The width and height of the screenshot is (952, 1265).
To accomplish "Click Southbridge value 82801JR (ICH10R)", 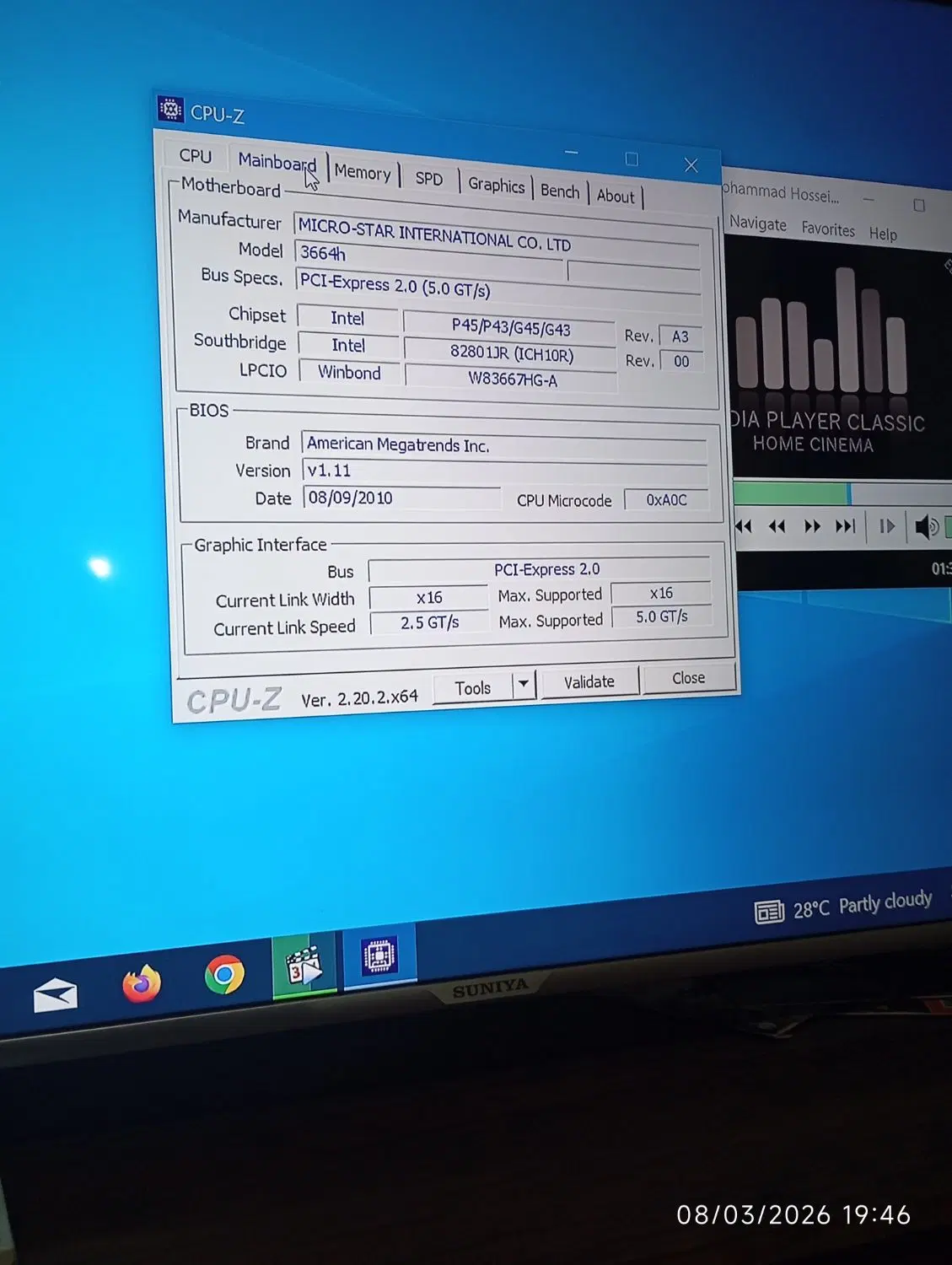I will 511,353.
